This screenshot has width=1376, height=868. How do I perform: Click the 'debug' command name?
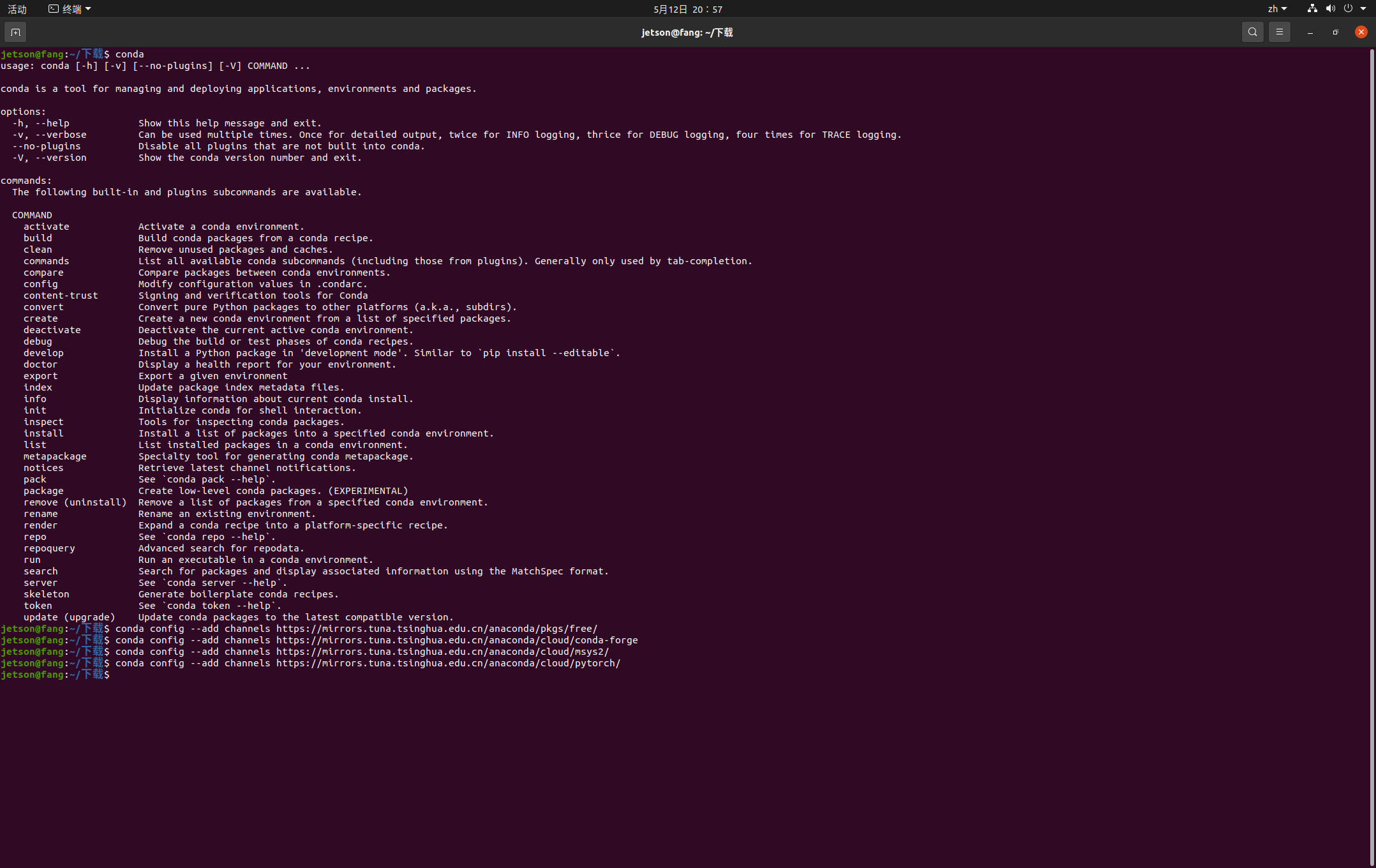[x=38, y=341]
